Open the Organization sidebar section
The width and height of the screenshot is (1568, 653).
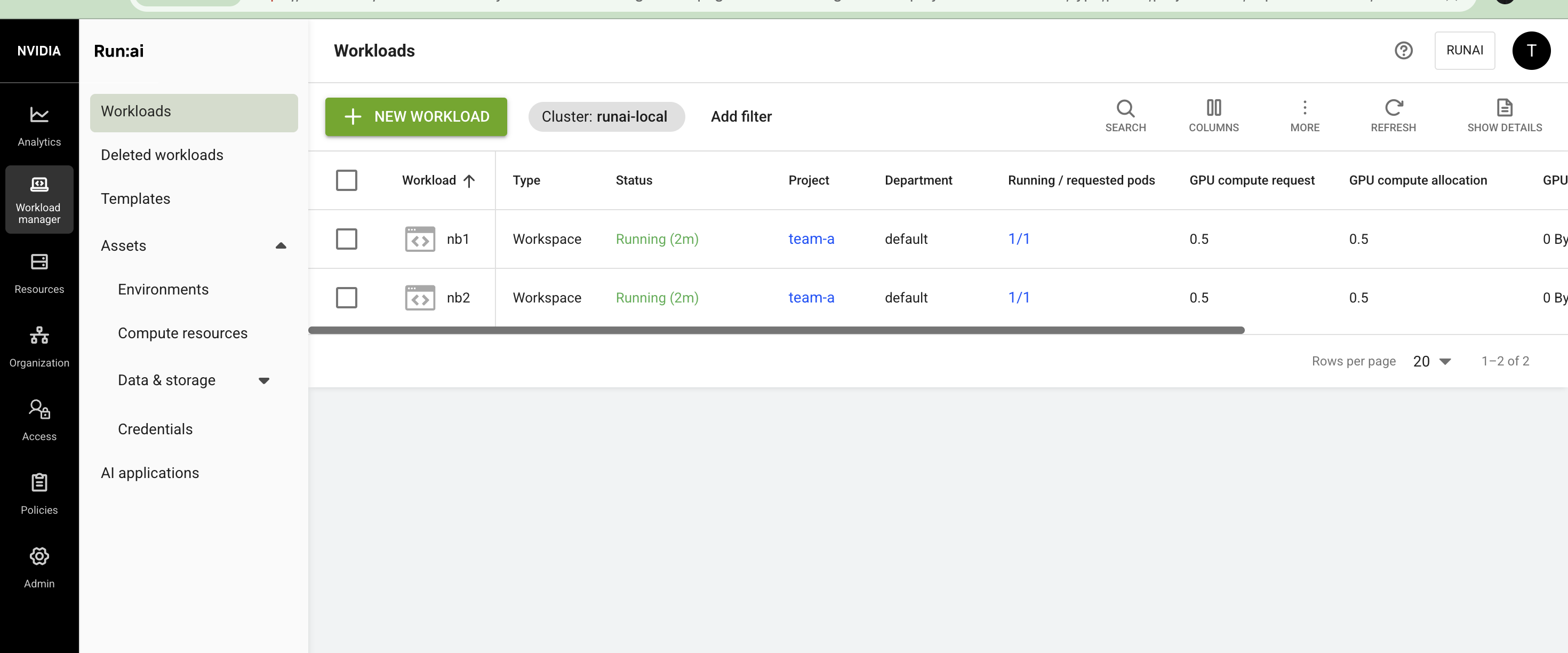39,347
